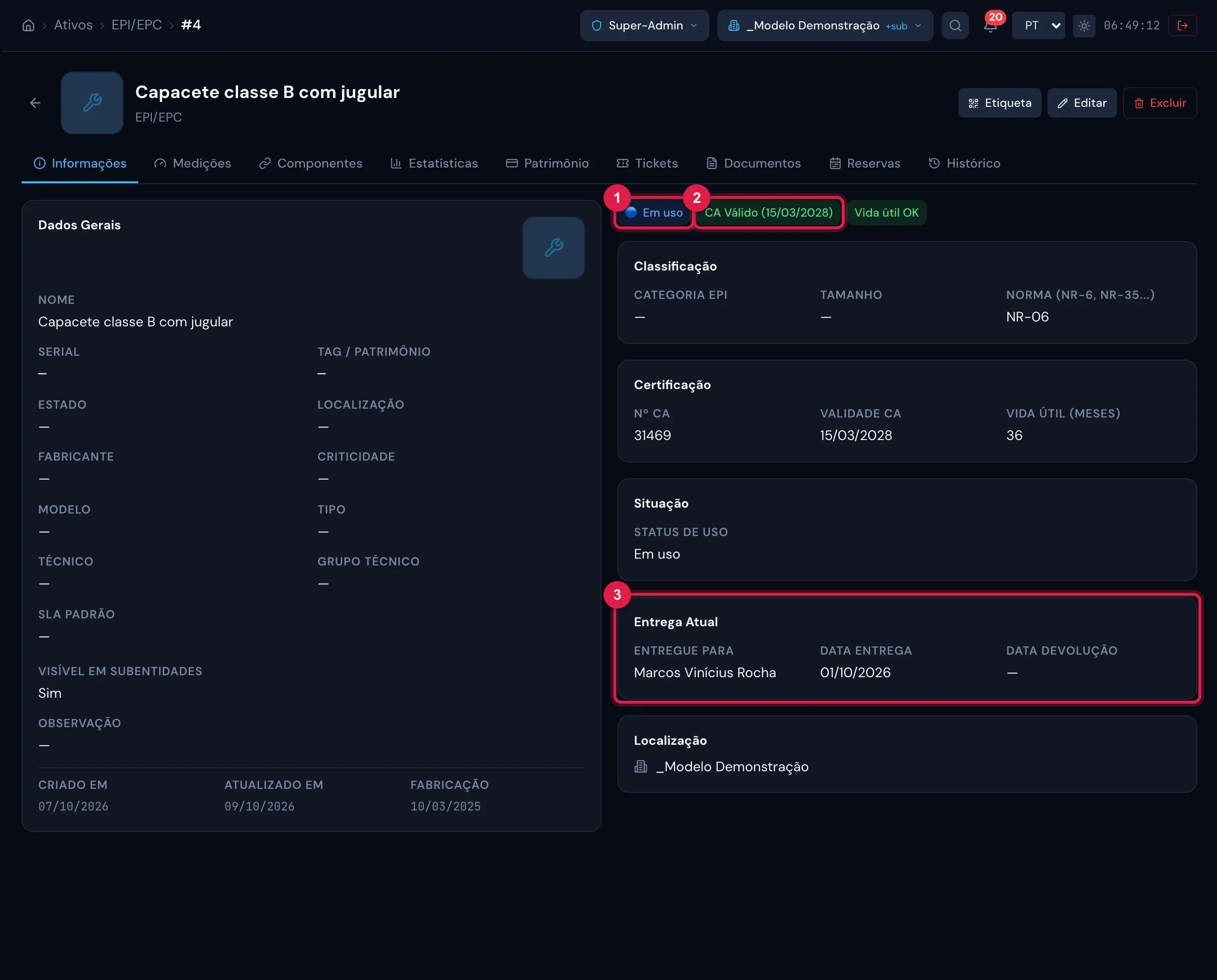
Task: Click the building icon beside _Modelo Demonstração location
Action: pos(641,766)
